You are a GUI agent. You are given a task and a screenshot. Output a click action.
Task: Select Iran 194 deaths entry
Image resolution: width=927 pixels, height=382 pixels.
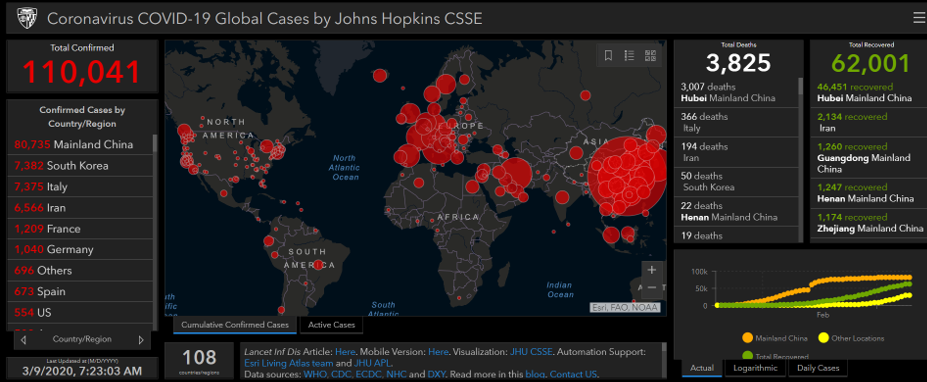(x=736, y=152)
